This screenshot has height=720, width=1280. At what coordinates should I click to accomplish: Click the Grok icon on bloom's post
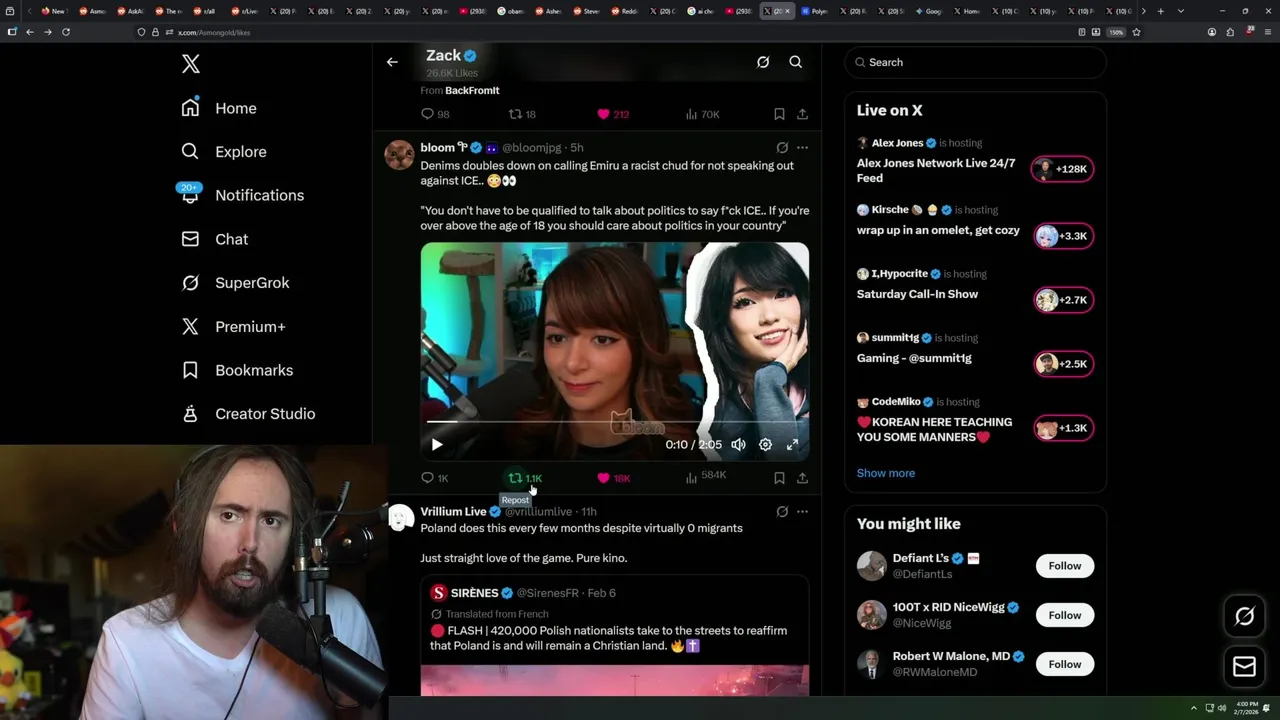click(782, 148)
